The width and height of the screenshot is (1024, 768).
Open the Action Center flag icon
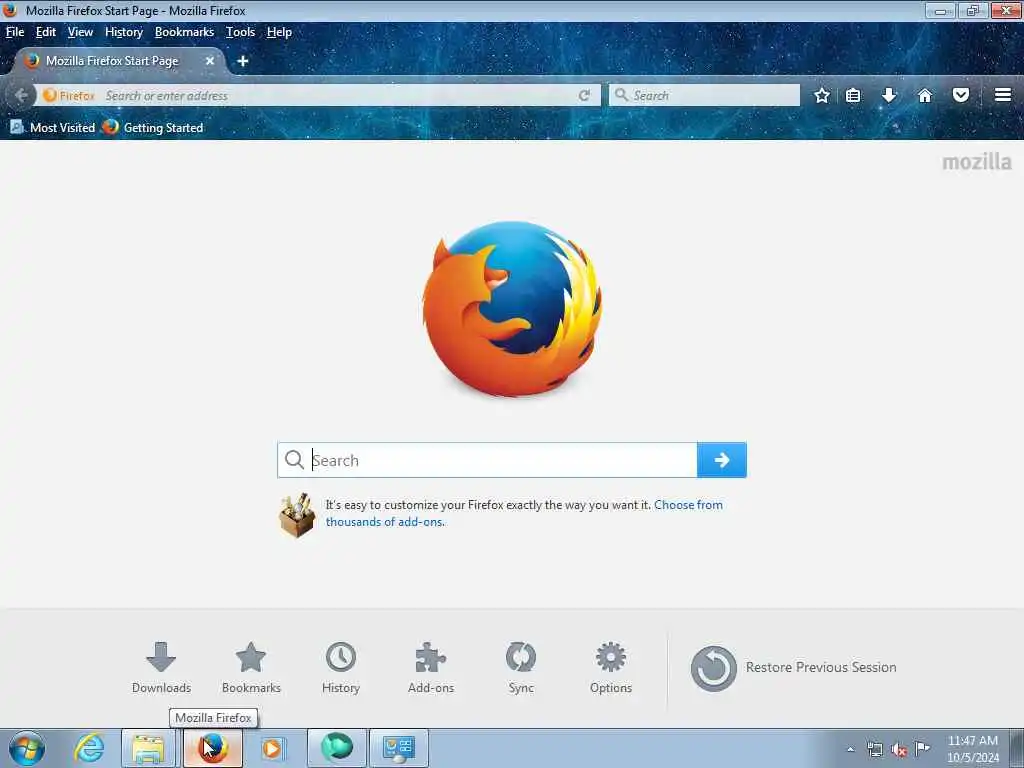pyautogui.click(x=923, y=748)
